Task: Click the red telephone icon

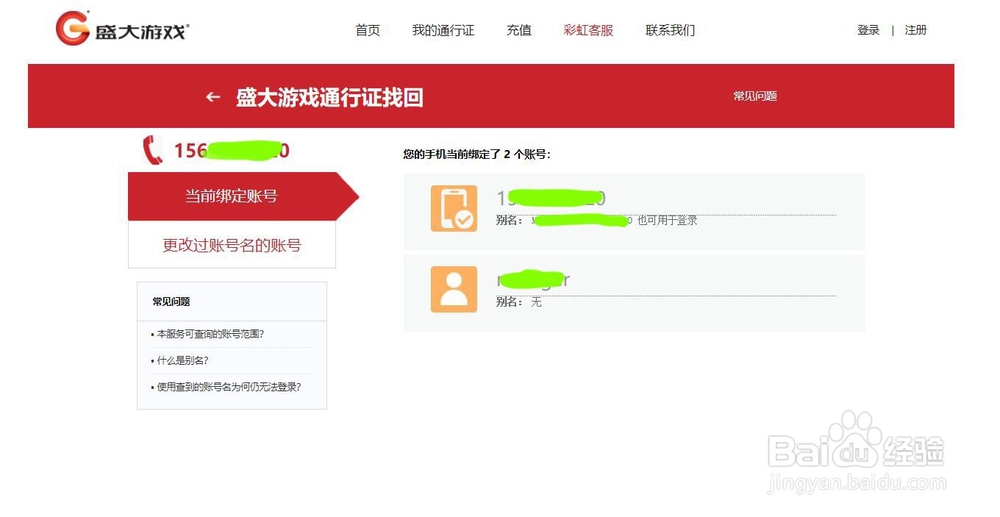Action: [152, 150]
